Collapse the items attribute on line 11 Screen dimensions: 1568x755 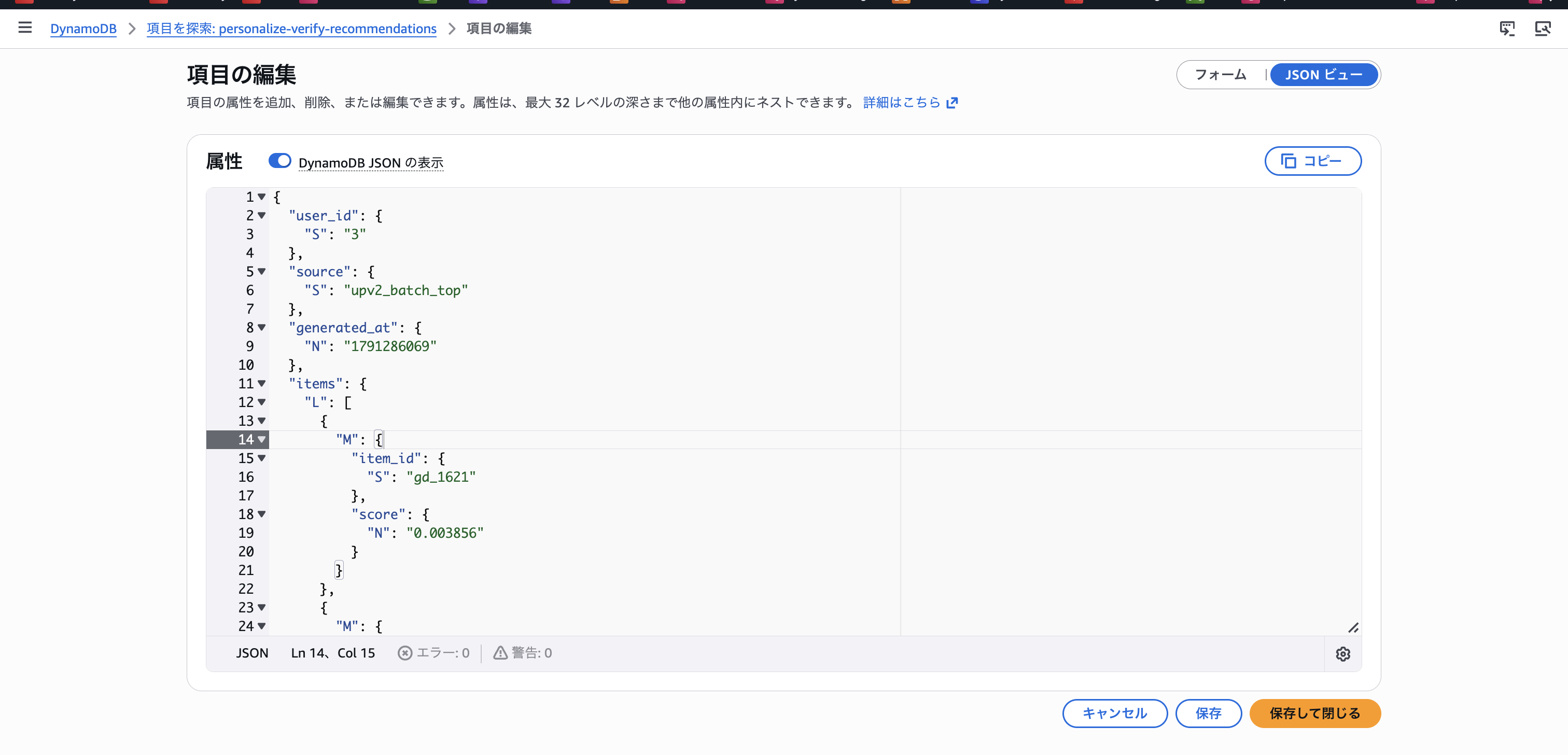point(262,384)
